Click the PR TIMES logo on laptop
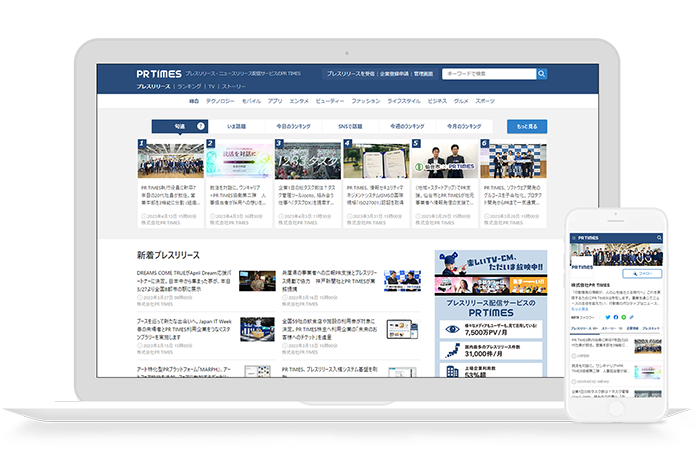This screenshot has width=700, height=467. (159, 74)
